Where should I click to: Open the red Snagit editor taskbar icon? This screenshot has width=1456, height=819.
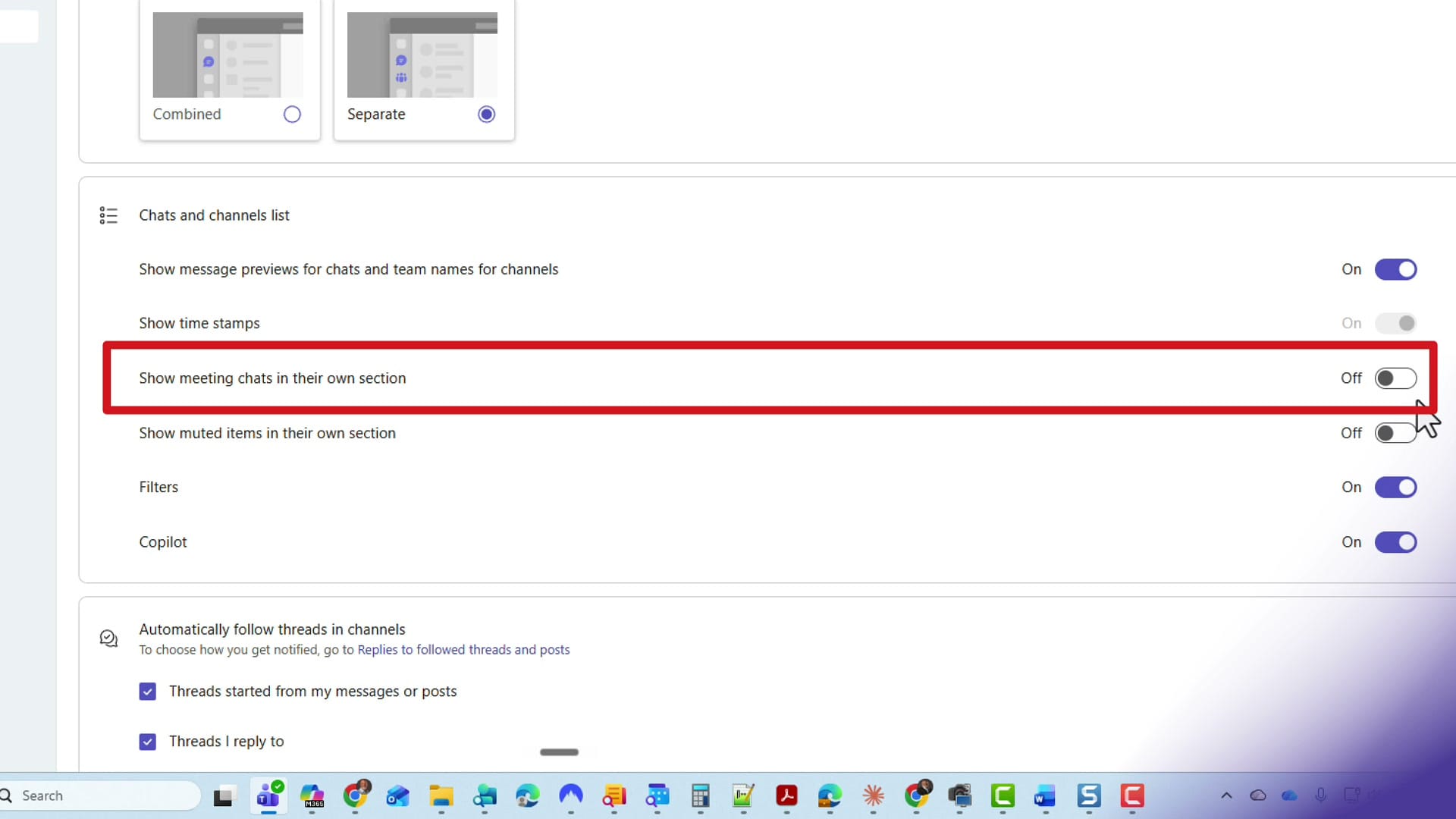click(x=1132, y=795)
